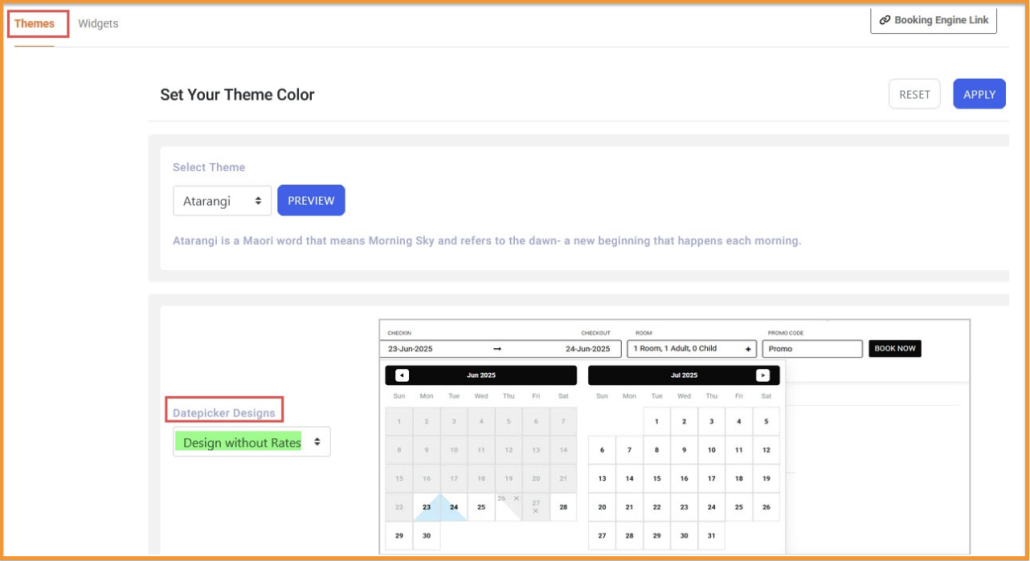This screenshot has width=1030, height=561.
Task: Select July 10 in the calendar
Action: click(x=711, y=450)
